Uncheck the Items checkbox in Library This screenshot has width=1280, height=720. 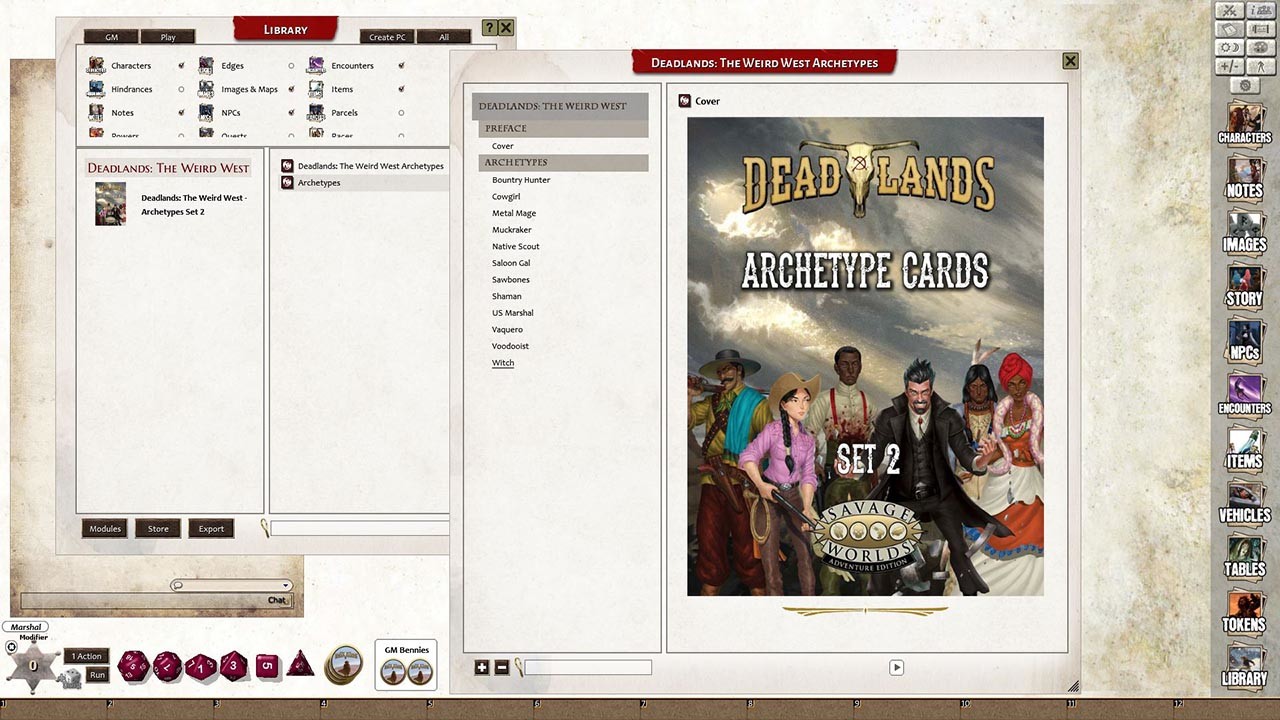pos(400,89)
